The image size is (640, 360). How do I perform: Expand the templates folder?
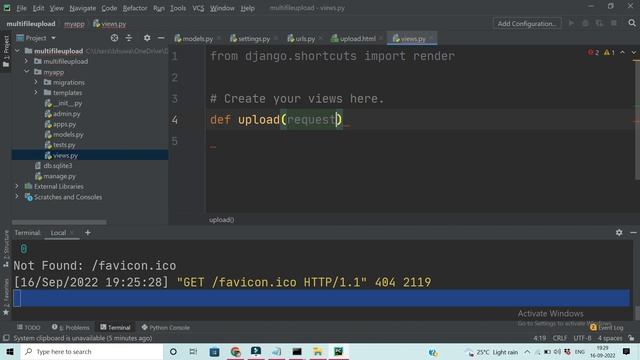click(36, 93)
